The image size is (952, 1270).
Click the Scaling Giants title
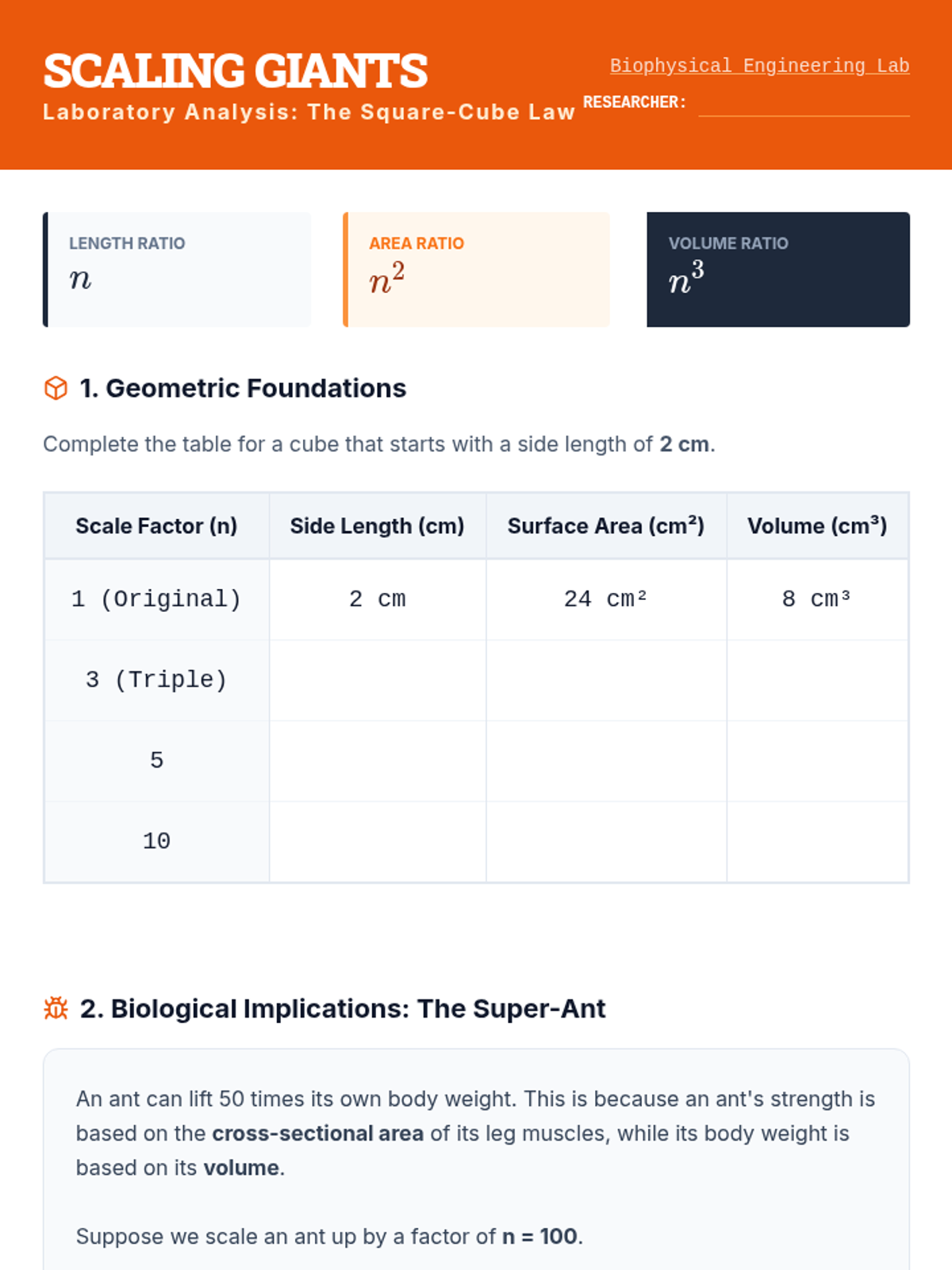pyautogui.click(x=236, y=71)
